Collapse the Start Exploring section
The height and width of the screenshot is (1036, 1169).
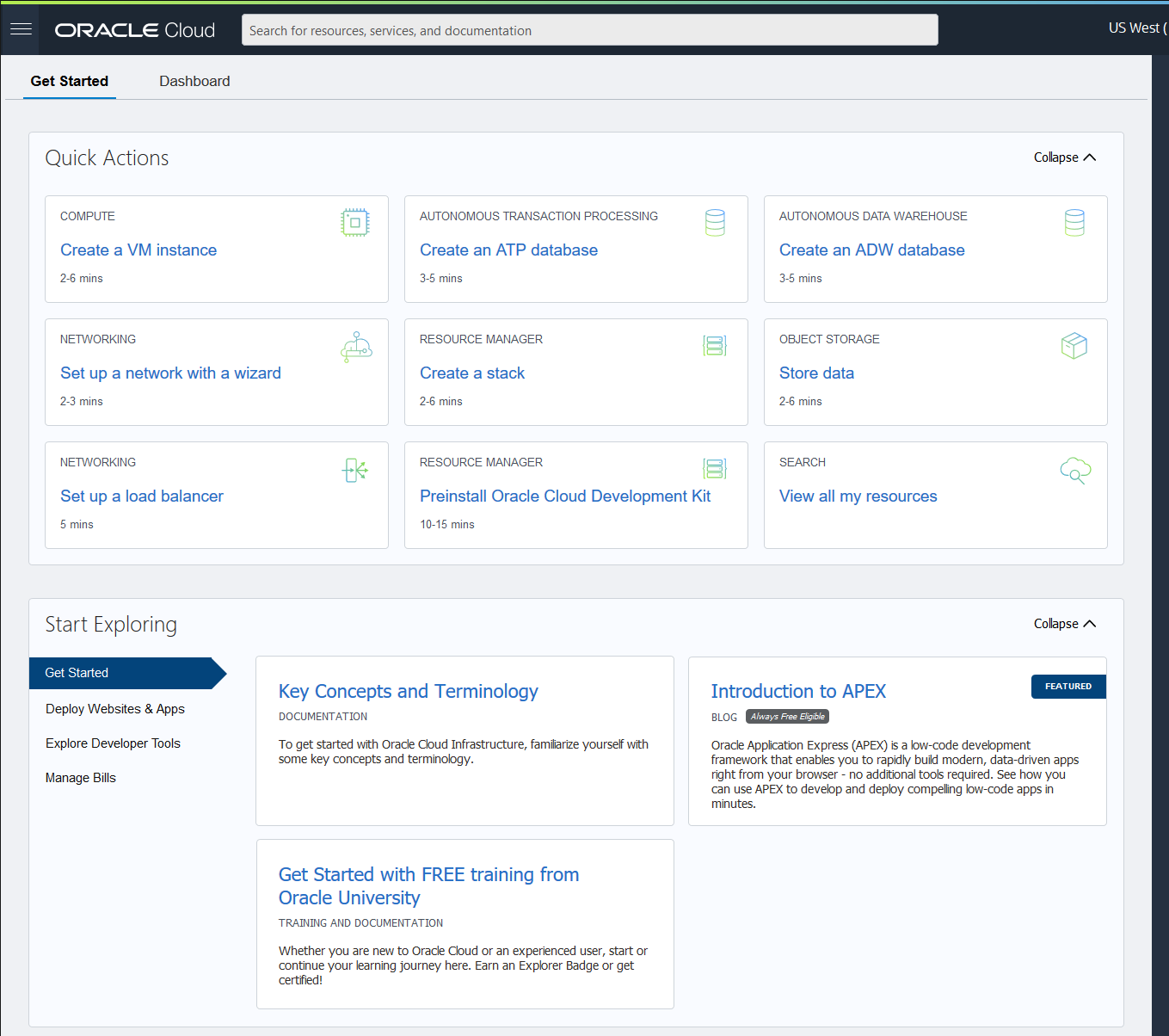(x=1065, y=624)
